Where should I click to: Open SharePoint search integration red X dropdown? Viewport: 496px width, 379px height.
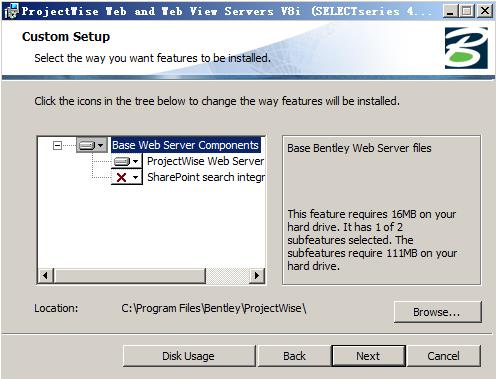click(x=126, y=177)
